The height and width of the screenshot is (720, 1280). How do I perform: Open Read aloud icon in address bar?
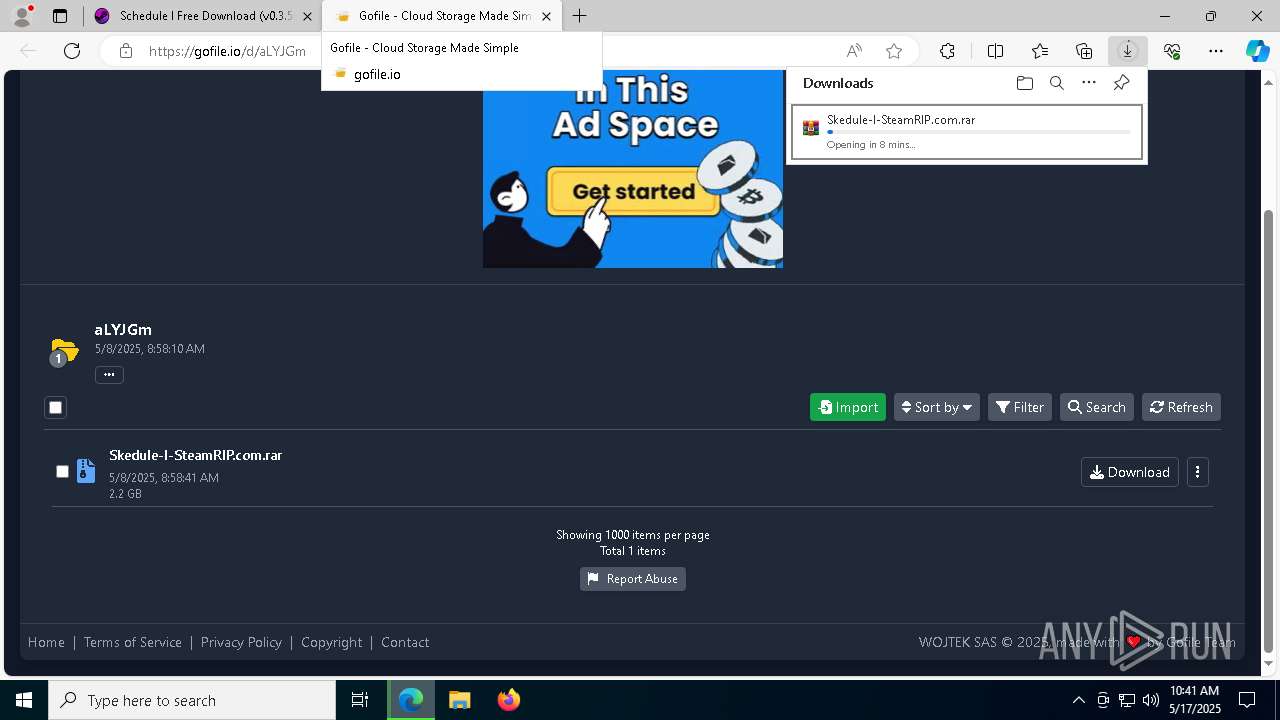[854, 51]
